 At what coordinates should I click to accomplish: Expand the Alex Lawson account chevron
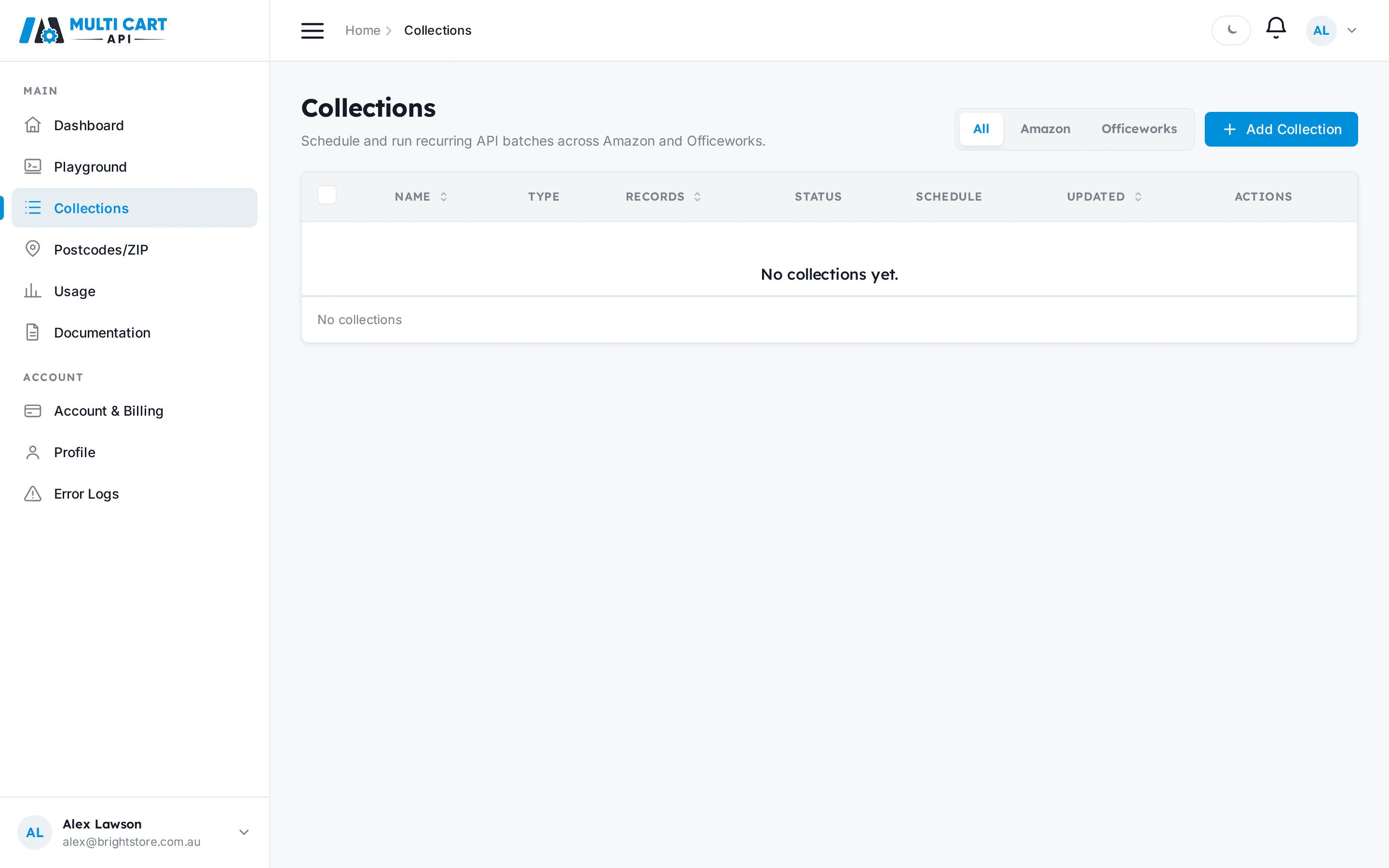244,832
